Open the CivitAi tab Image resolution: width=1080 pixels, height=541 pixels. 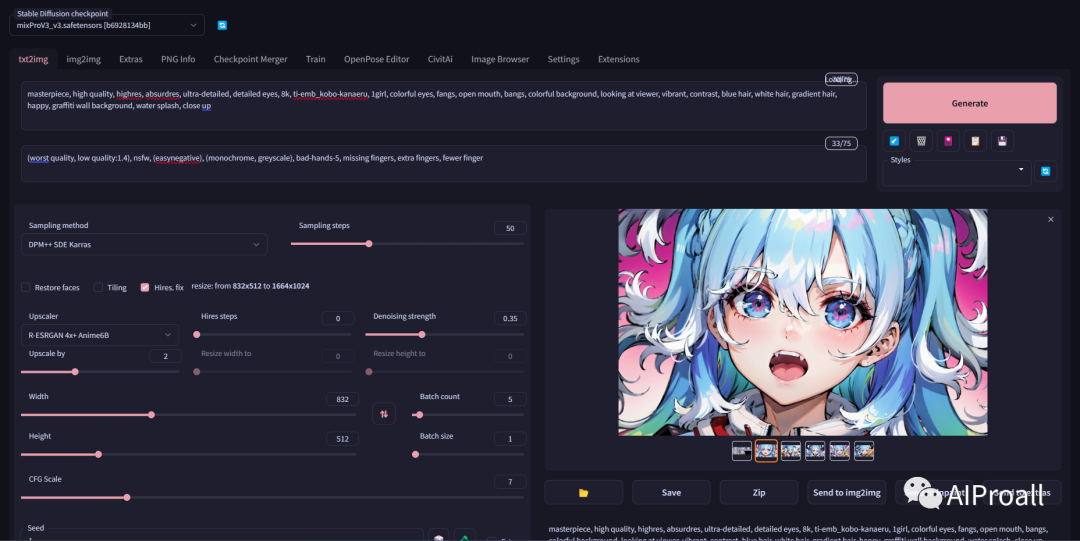440,59
